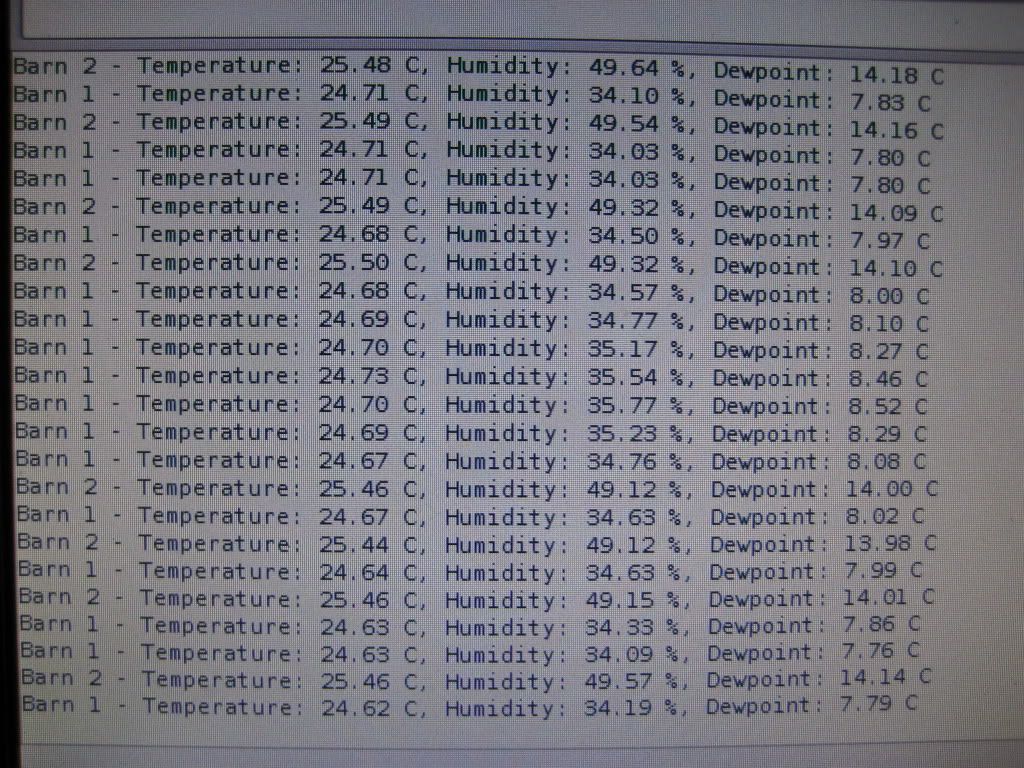Click the dewpoint reading 14.00 C
Screen dimensions: 1024x768
(x=891, y=489)
